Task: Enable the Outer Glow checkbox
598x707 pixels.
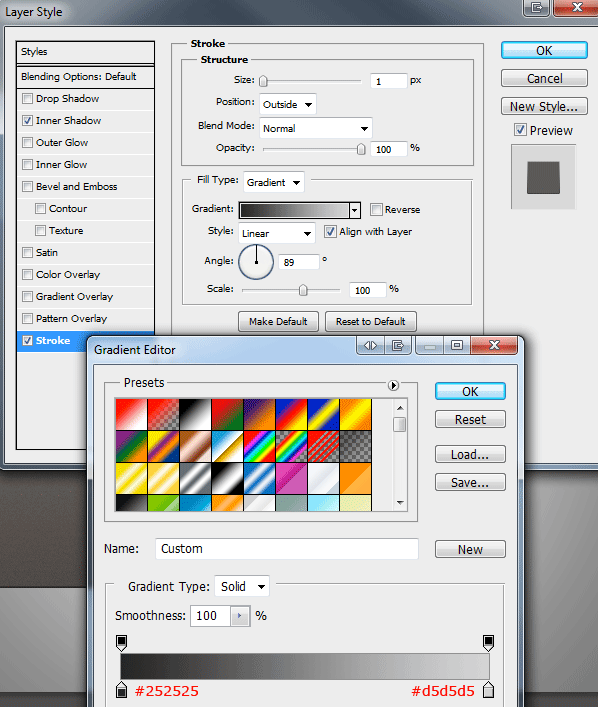Action: (x=28, y=142)
